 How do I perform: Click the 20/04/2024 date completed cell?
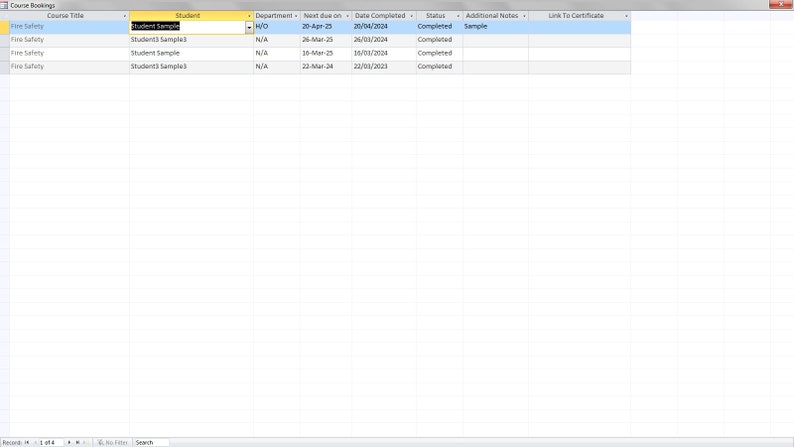[x=384, y=27]
